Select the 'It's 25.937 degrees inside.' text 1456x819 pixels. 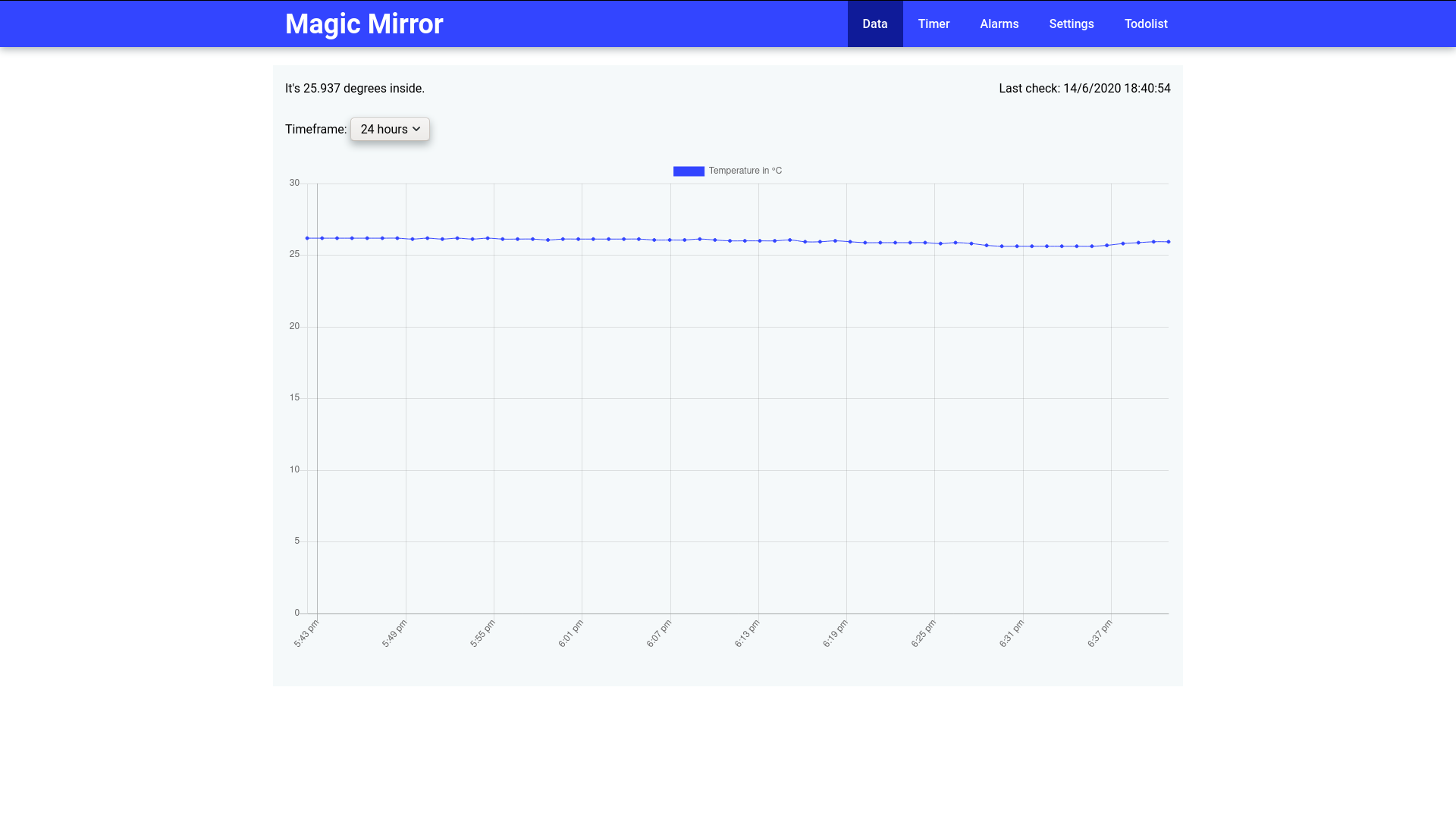355,89
